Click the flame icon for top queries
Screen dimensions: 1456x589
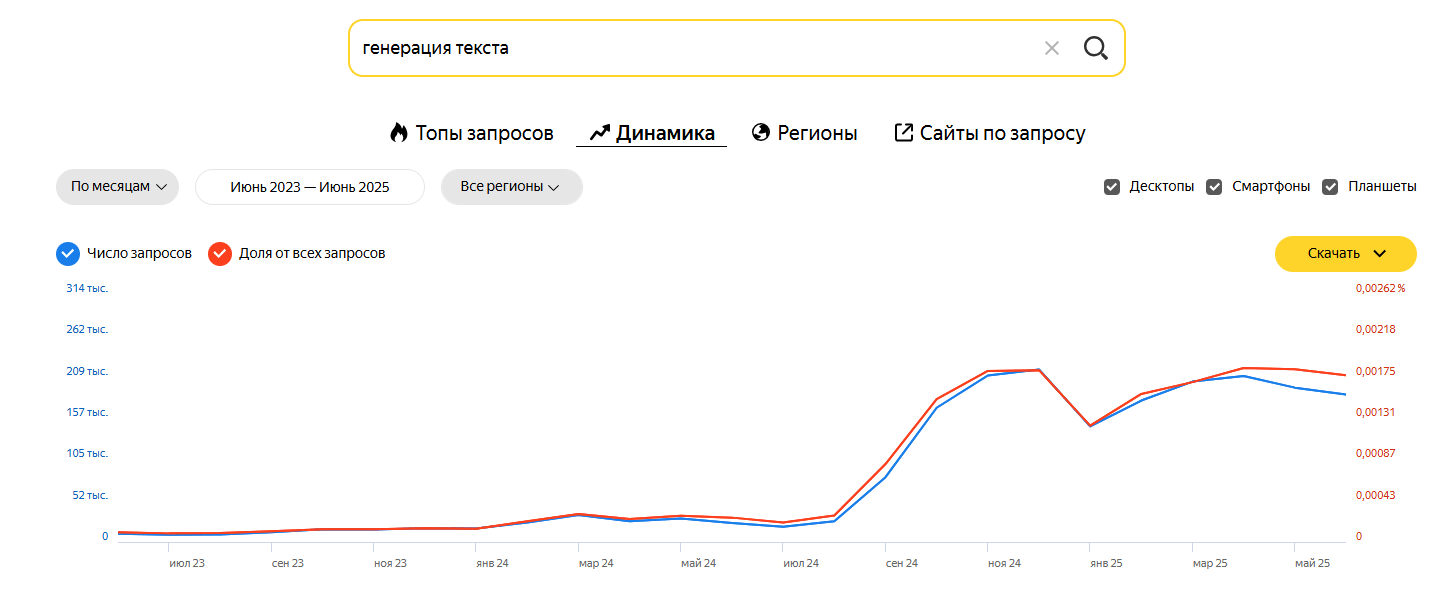tap(399, 133)
